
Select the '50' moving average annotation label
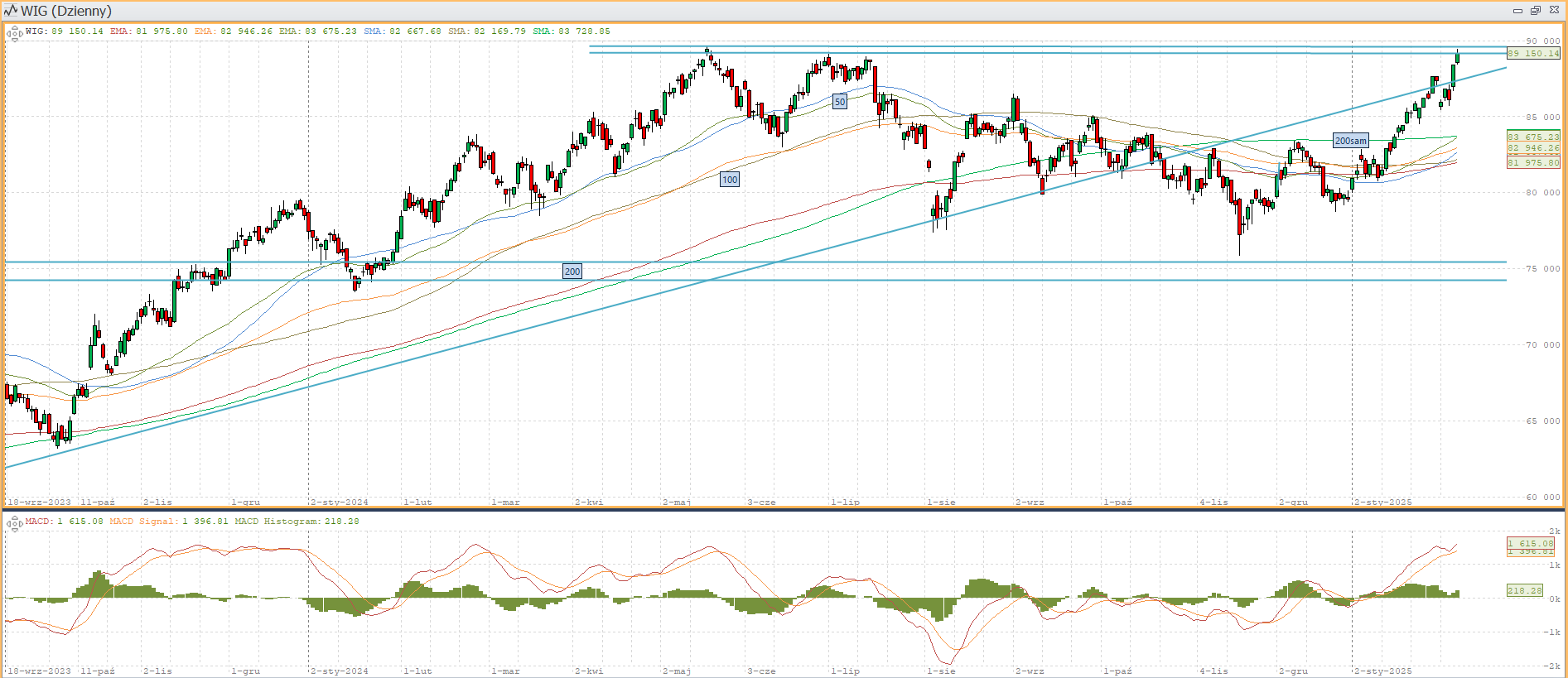[840, 102]
